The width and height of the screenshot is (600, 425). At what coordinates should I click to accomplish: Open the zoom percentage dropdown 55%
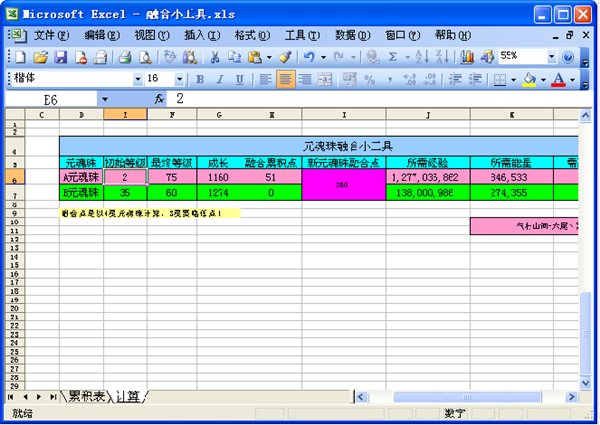(x=551, y=57)
